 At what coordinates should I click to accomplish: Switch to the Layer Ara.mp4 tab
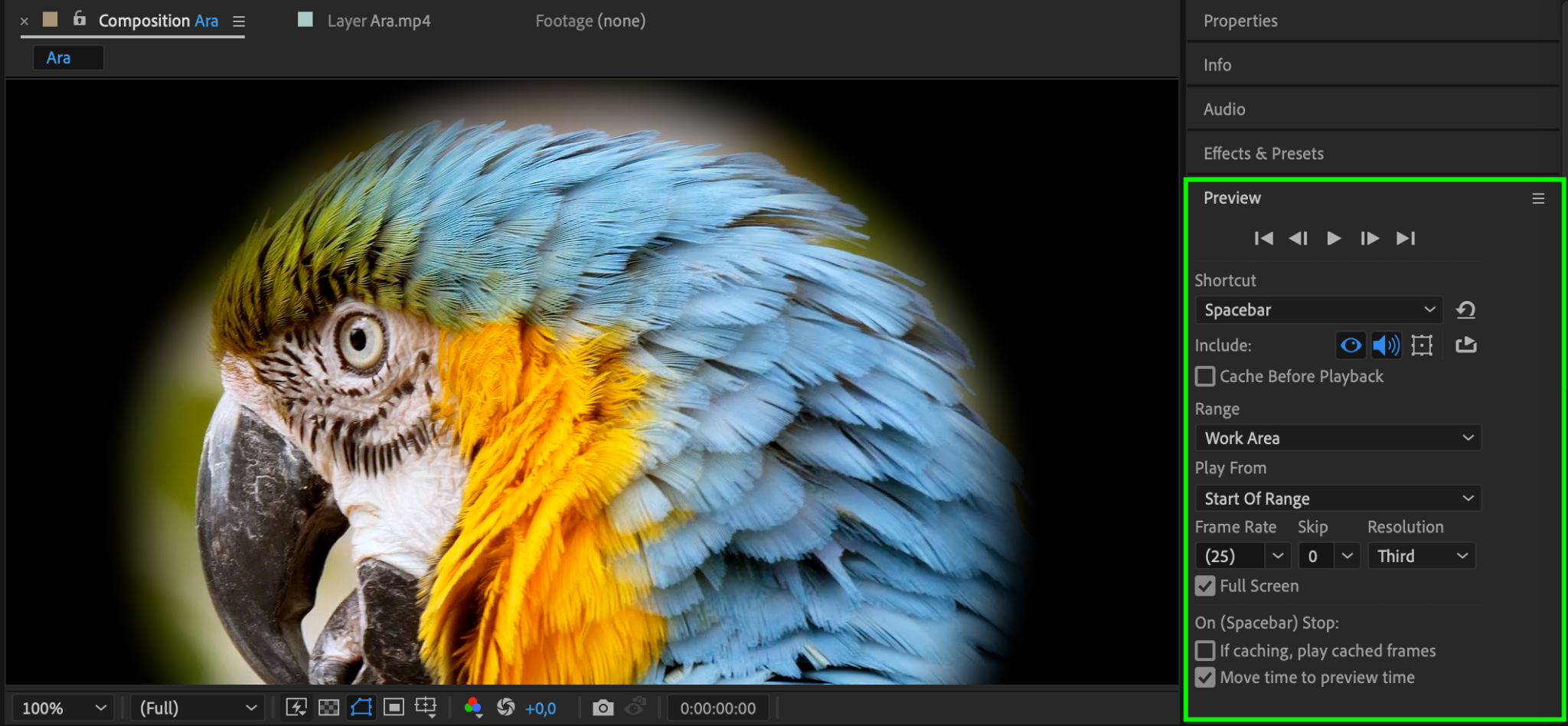coord(378,21)
